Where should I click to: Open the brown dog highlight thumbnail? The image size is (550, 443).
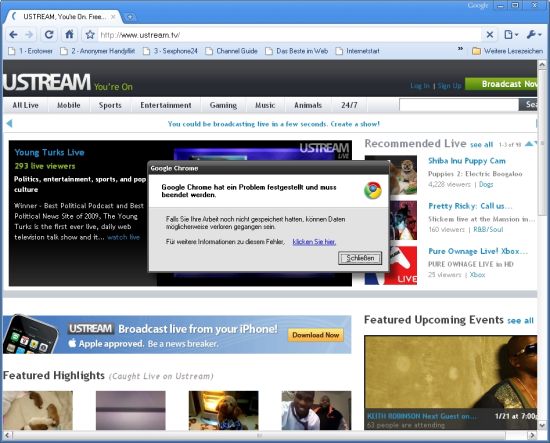tap(223, 410)
